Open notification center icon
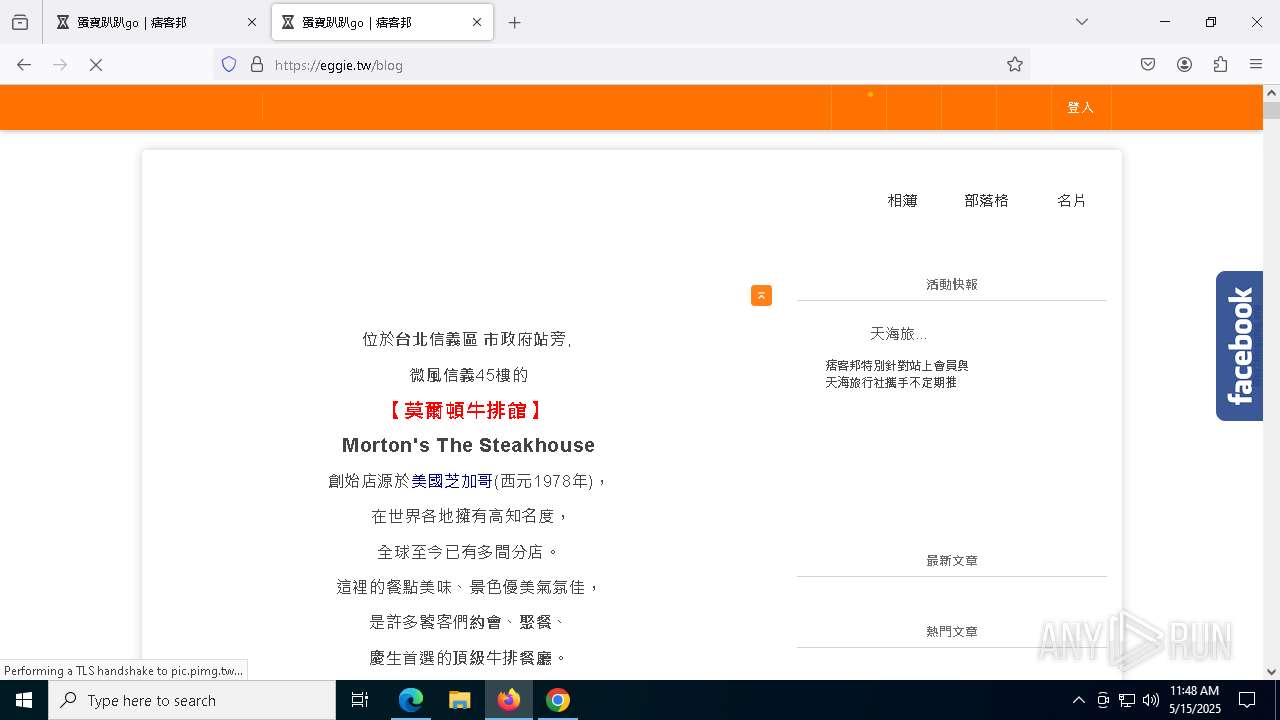Screen dimensions: 1280x720 pos(1247,700)
